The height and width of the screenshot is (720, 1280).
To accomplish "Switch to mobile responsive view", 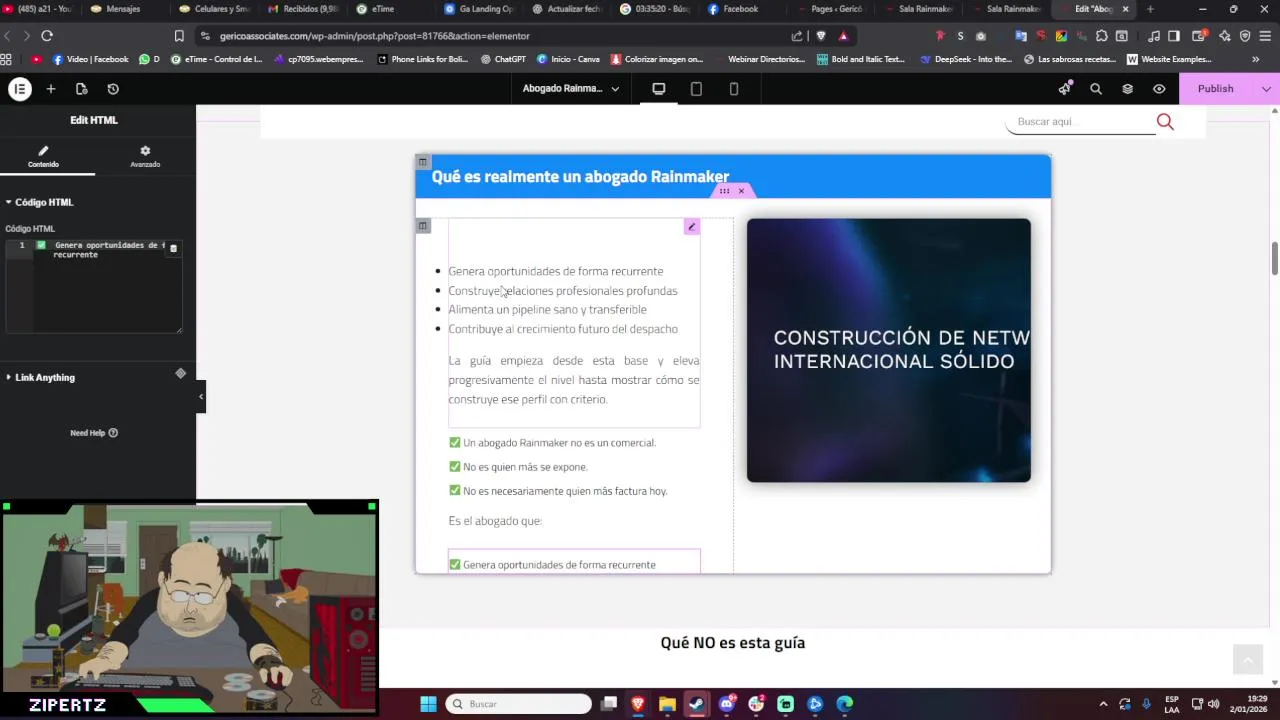I will point(734,89).
